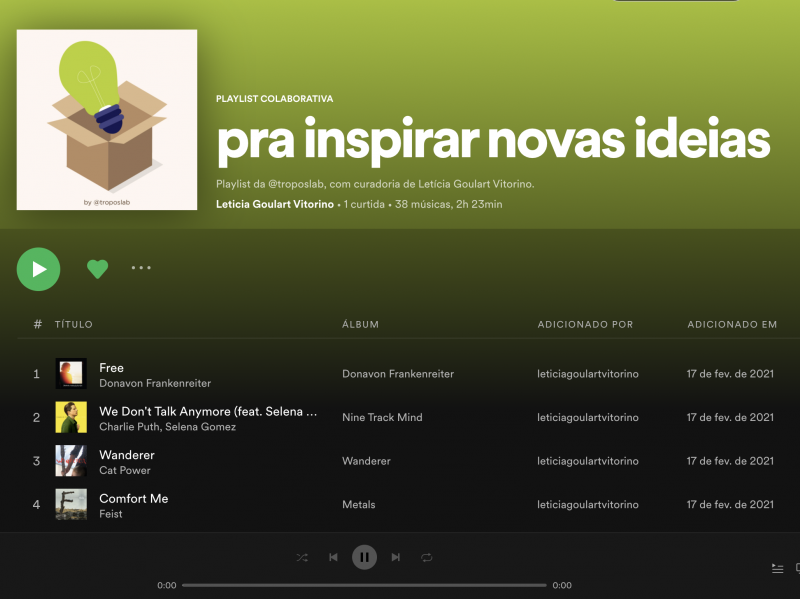
Task: Open the three-dot more options menu
Action: coord(141,267)
